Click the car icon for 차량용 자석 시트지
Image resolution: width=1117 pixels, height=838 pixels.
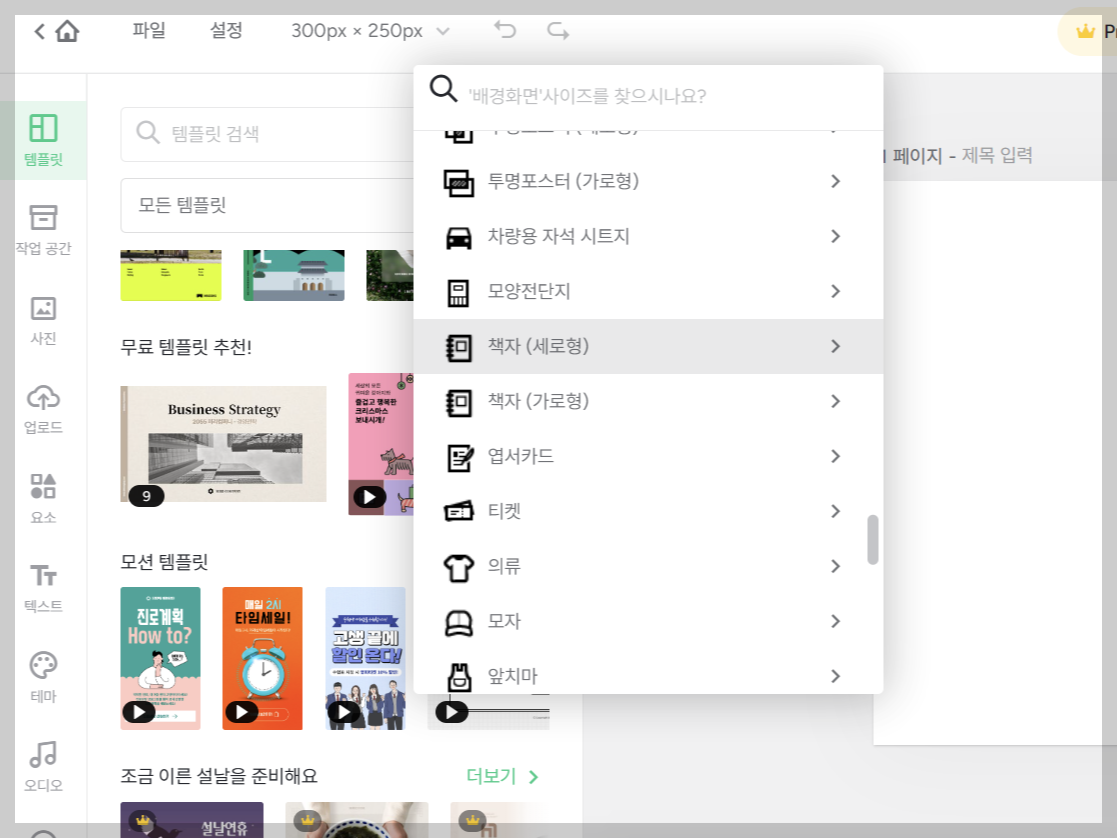pos(459,237)
